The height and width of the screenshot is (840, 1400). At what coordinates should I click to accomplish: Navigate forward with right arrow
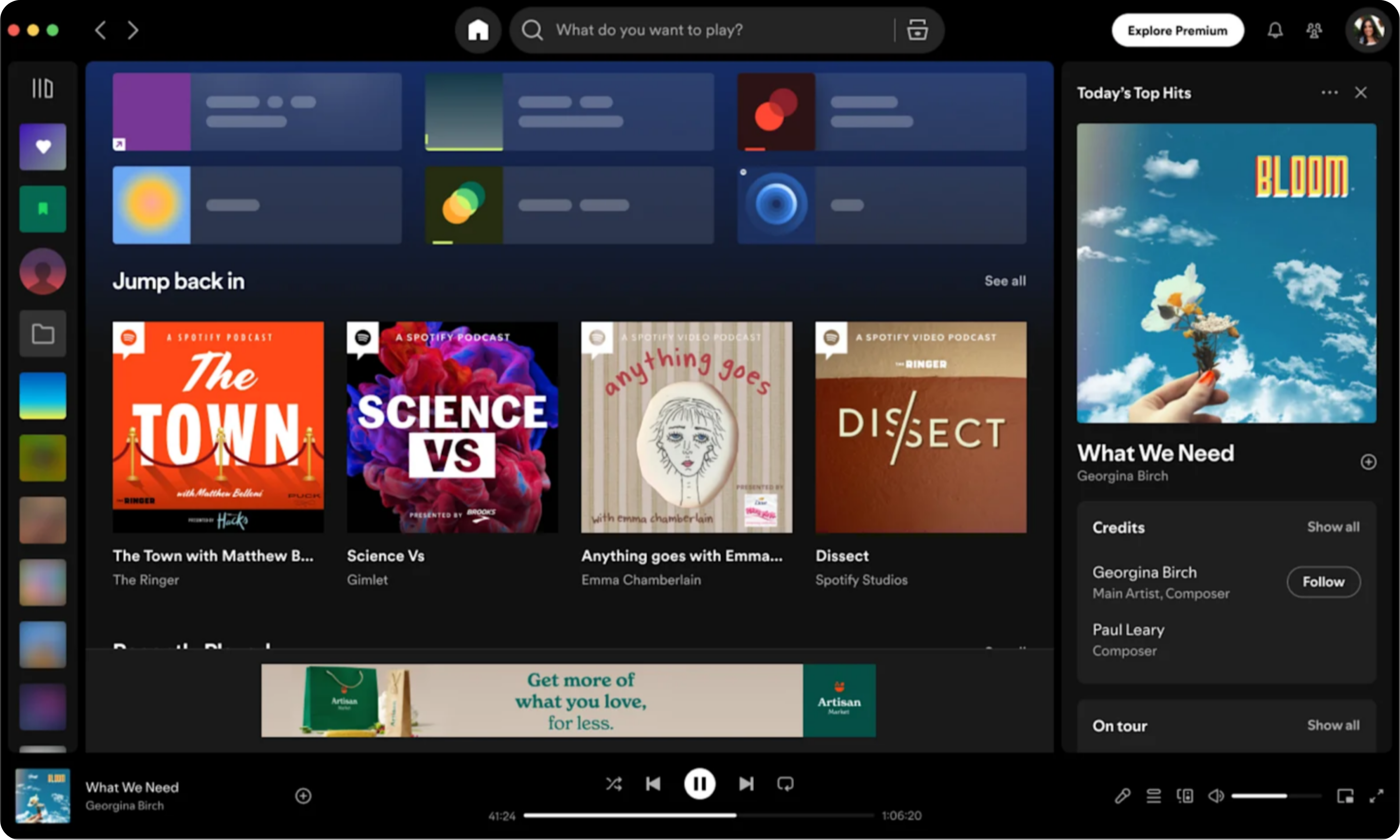coord(133,30)
